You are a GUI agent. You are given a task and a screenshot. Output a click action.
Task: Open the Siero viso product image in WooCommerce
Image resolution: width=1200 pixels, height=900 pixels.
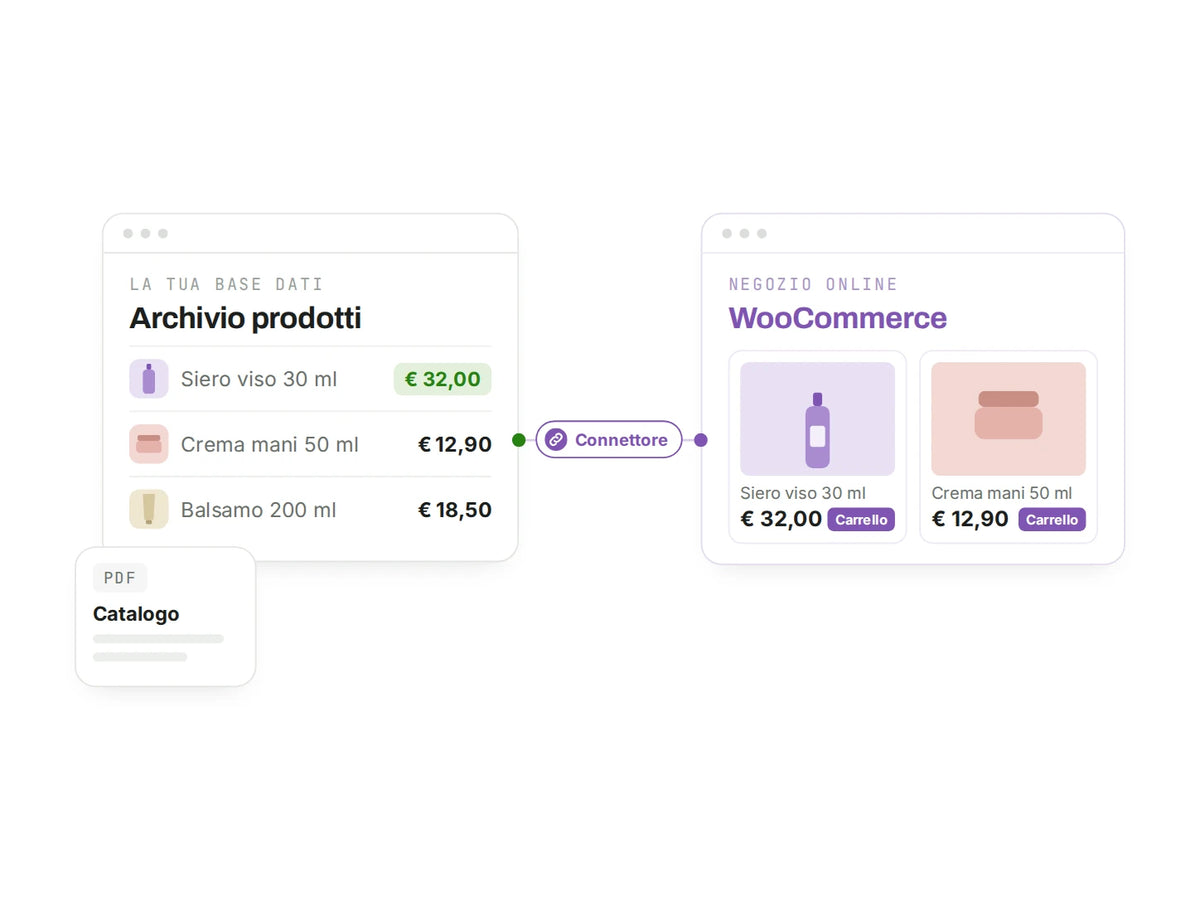[x=817, y=419]
